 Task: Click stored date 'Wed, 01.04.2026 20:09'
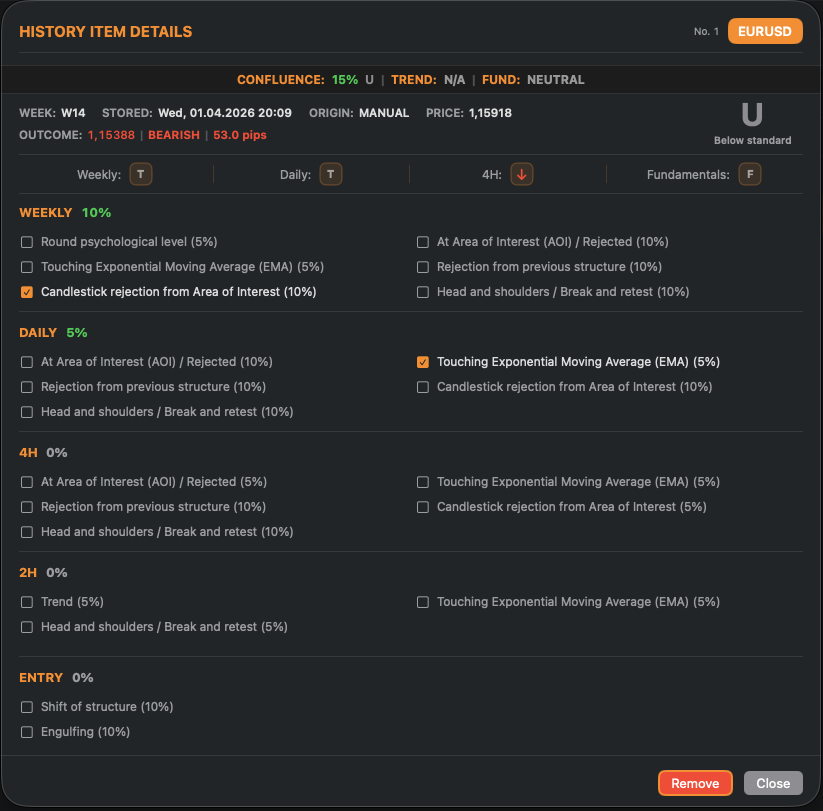[x=225, y=113]
